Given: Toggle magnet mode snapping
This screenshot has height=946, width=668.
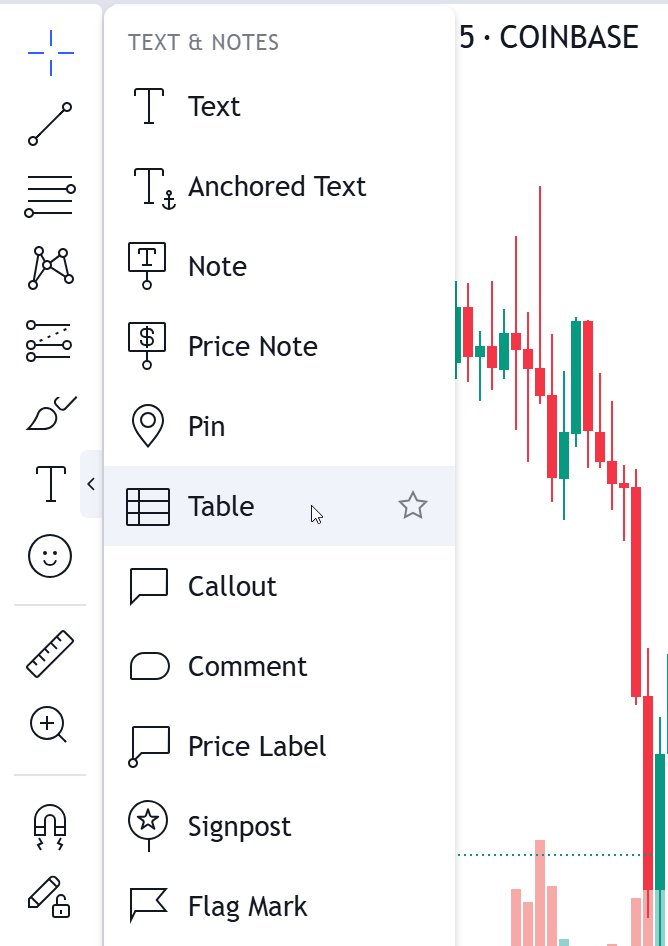Looking at the screenshot, I should pyautogui.click(x=50, y=826).
